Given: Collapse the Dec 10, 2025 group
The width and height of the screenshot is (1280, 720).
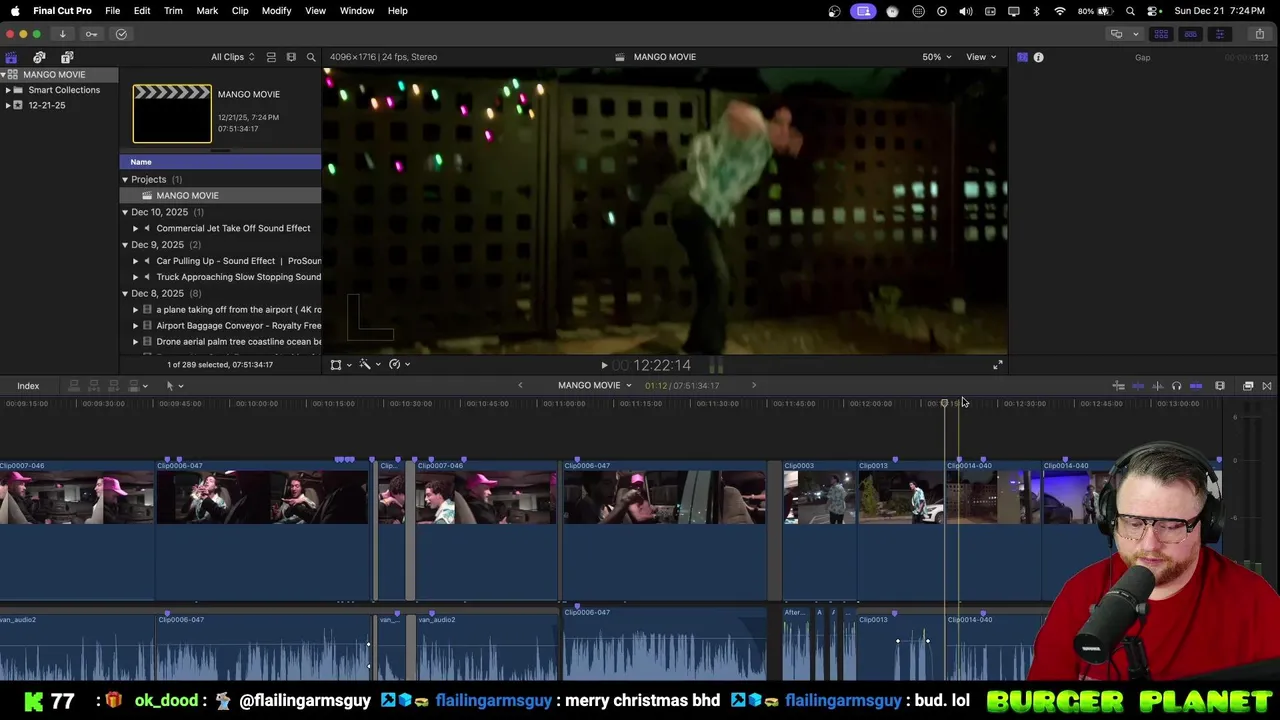Looking at the screenshot, I should click(125, 212).
